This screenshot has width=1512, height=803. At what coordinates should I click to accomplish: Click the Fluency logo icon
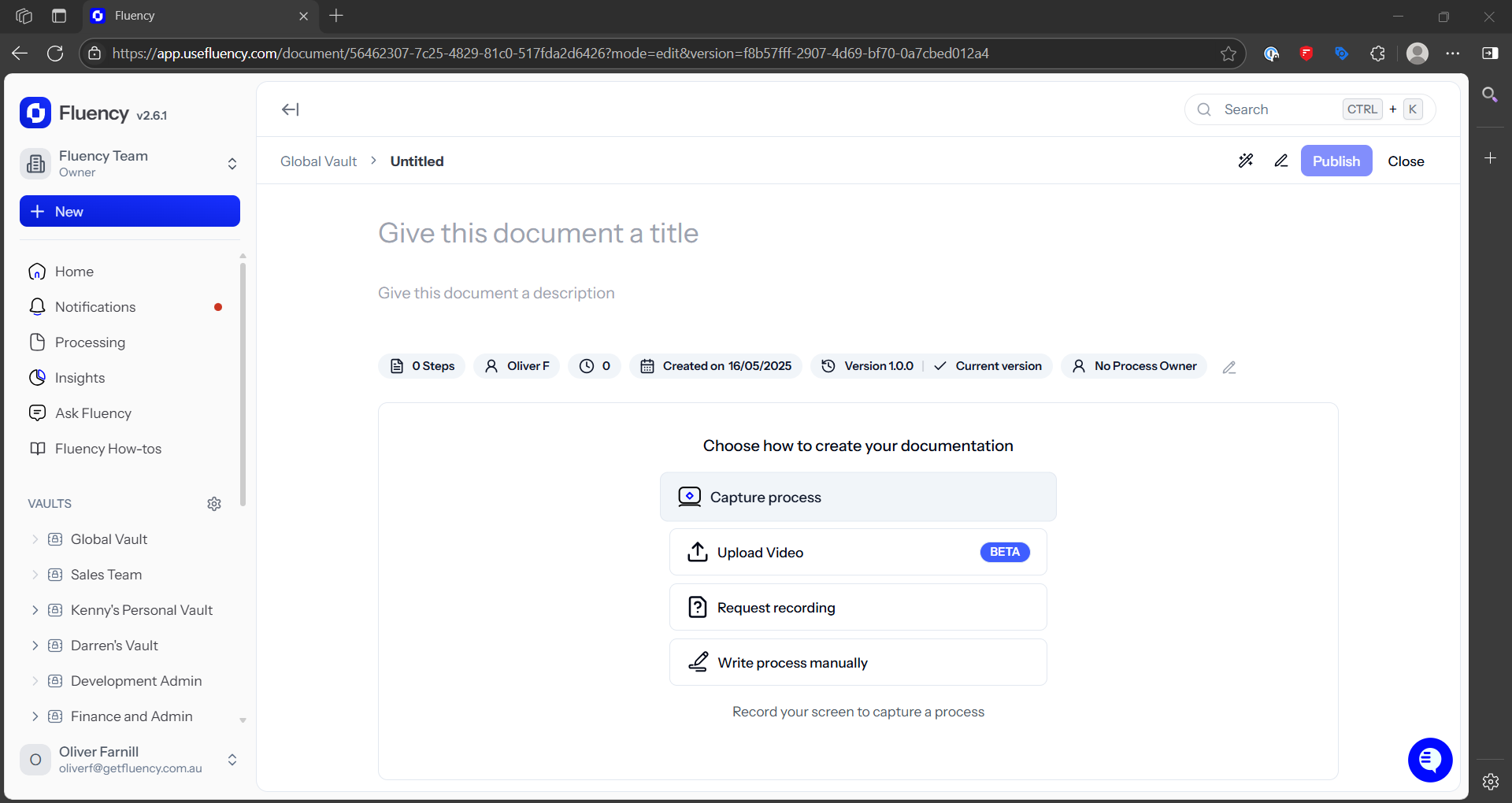pos(35,113)
